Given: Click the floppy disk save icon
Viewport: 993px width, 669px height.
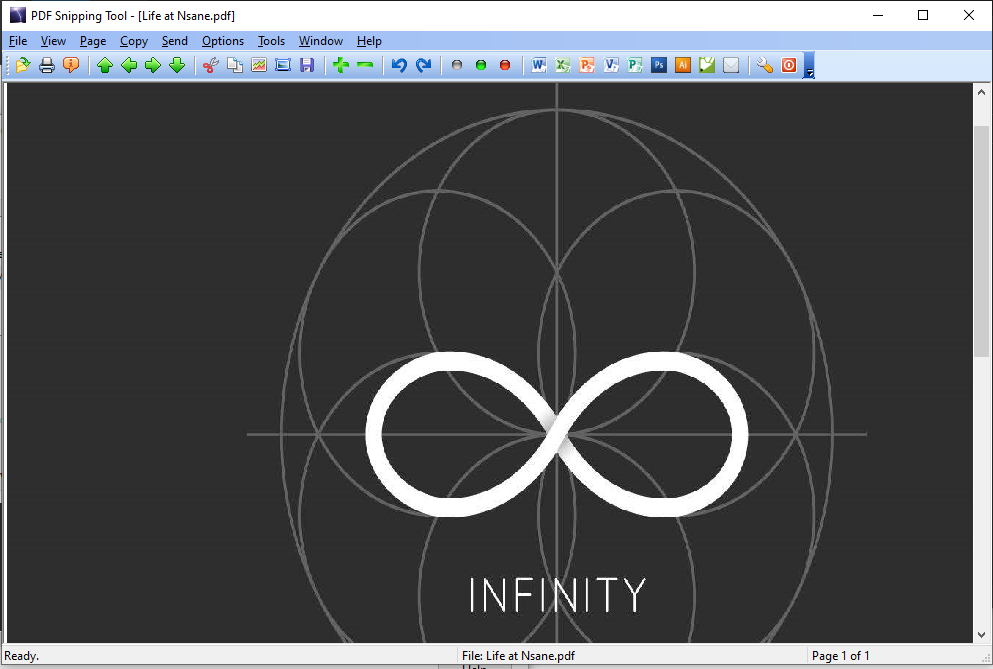Looking at the screenshot, I should tap(307, 65).
